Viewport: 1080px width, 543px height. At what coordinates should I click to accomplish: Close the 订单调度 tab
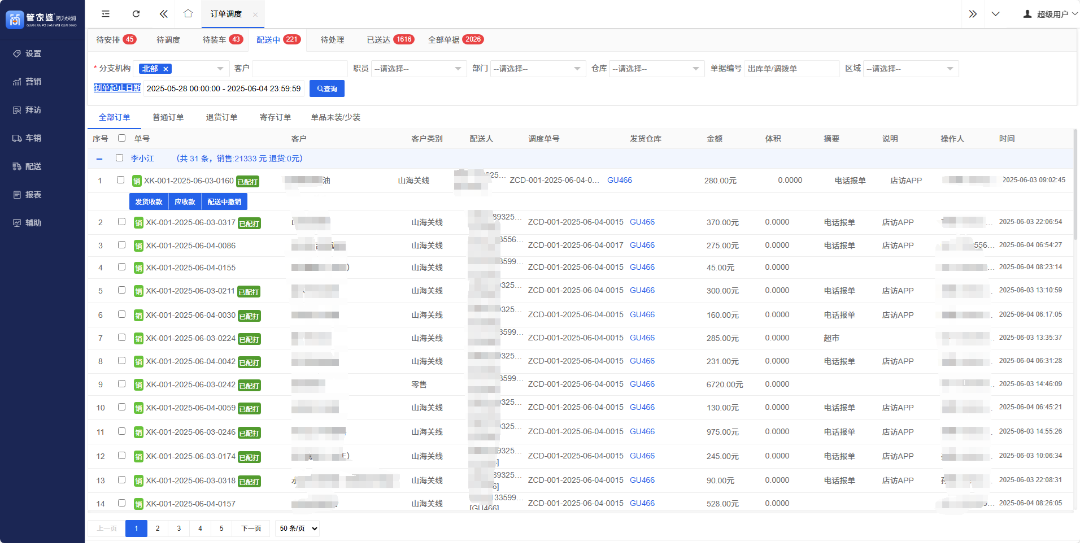pos(255,14)
